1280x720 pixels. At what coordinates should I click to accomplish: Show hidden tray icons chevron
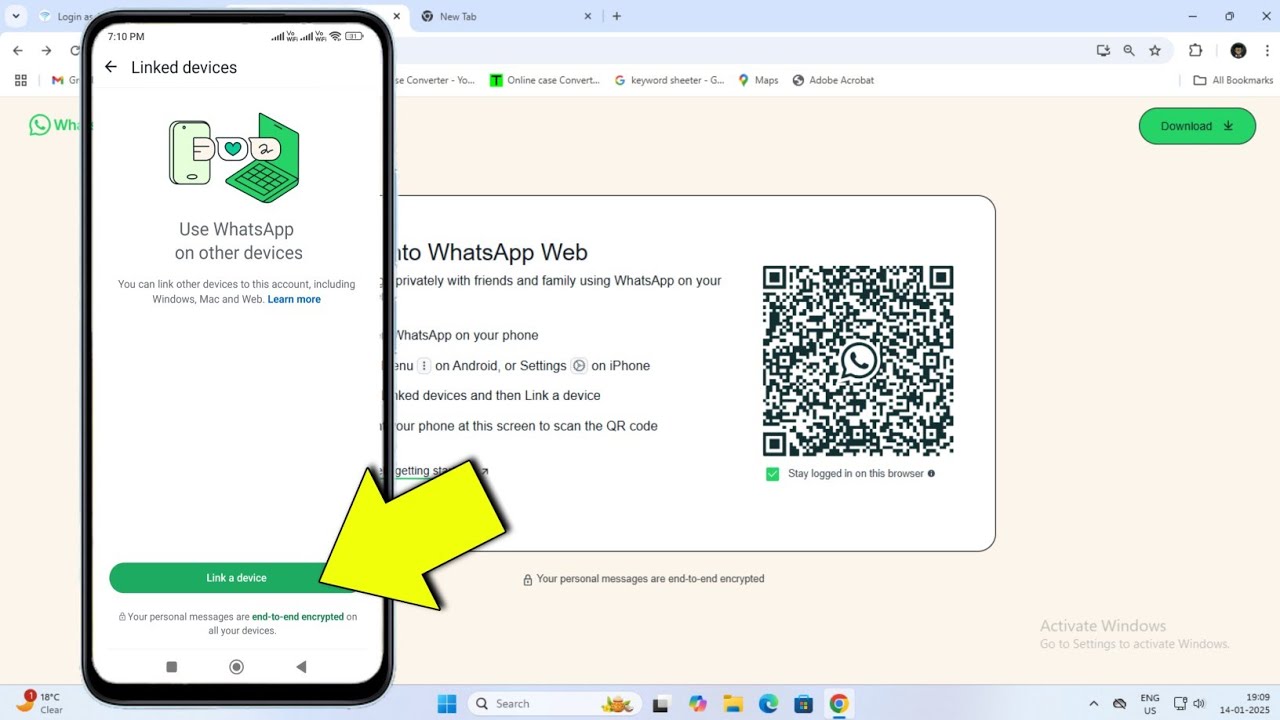(1093, 704)
